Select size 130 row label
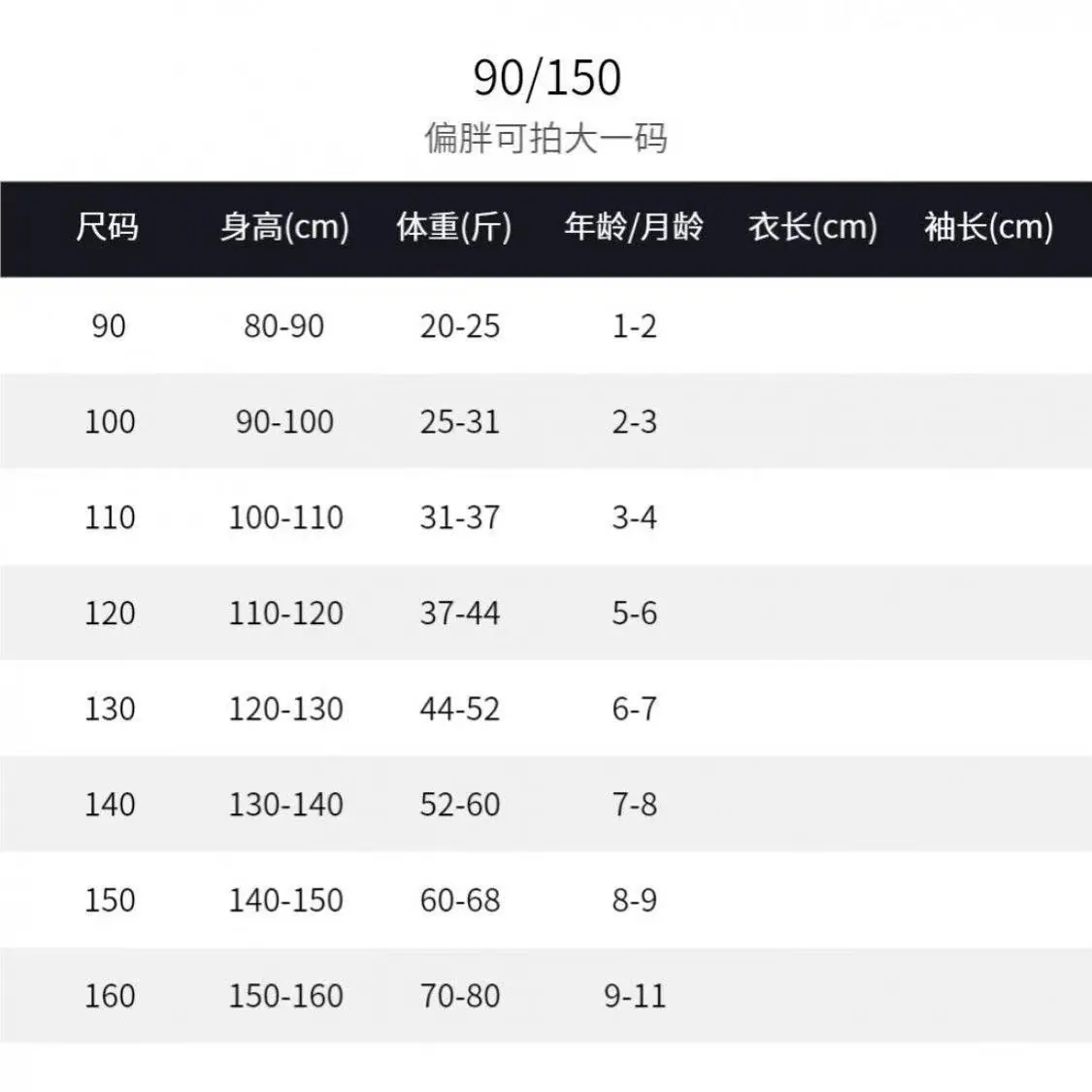Screen dimensions: 1092x1092 110,709
